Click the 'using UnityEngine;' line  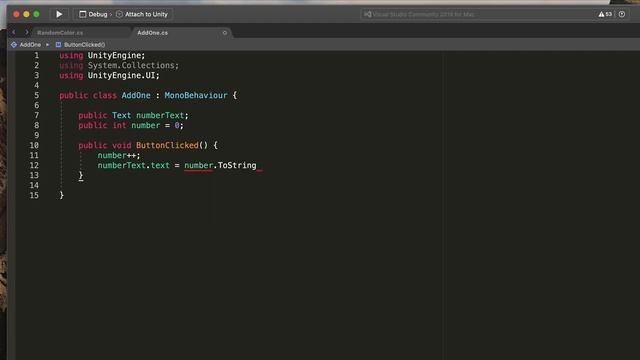tap(102, 56)
